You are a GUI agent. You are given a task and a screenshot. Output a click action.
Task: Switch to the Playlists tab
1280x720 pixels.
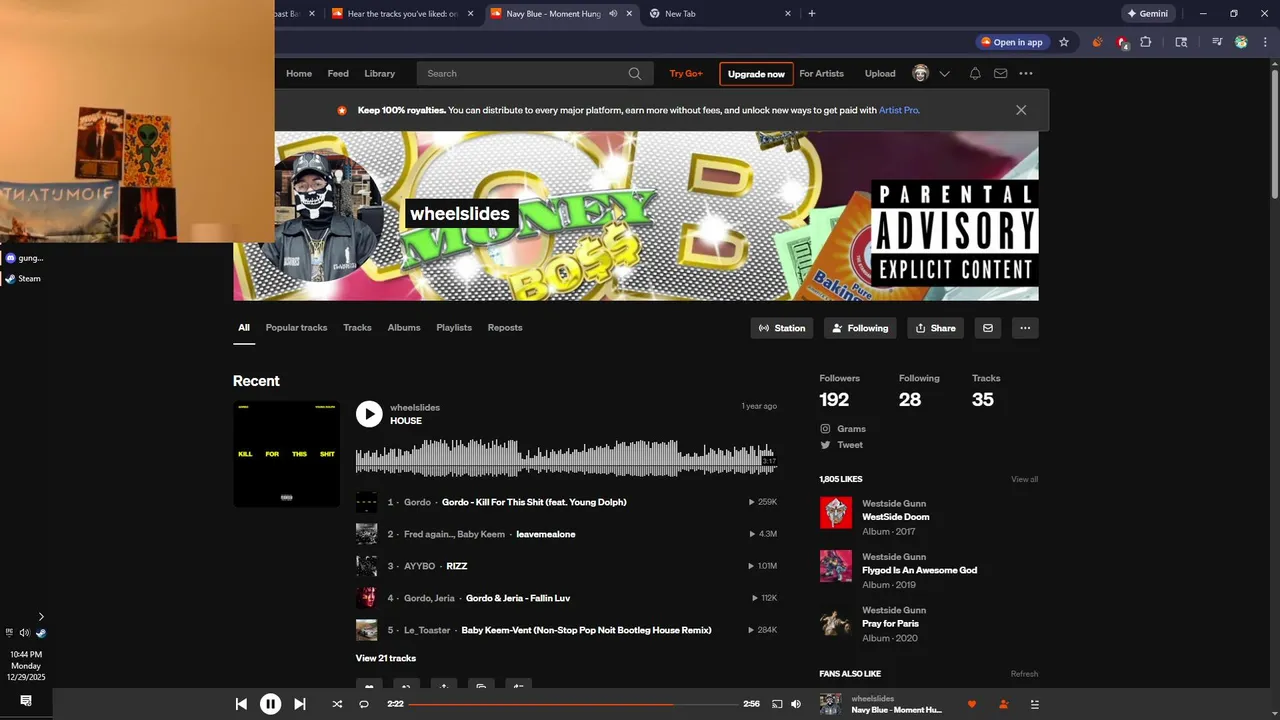click(x=454, y=328)
